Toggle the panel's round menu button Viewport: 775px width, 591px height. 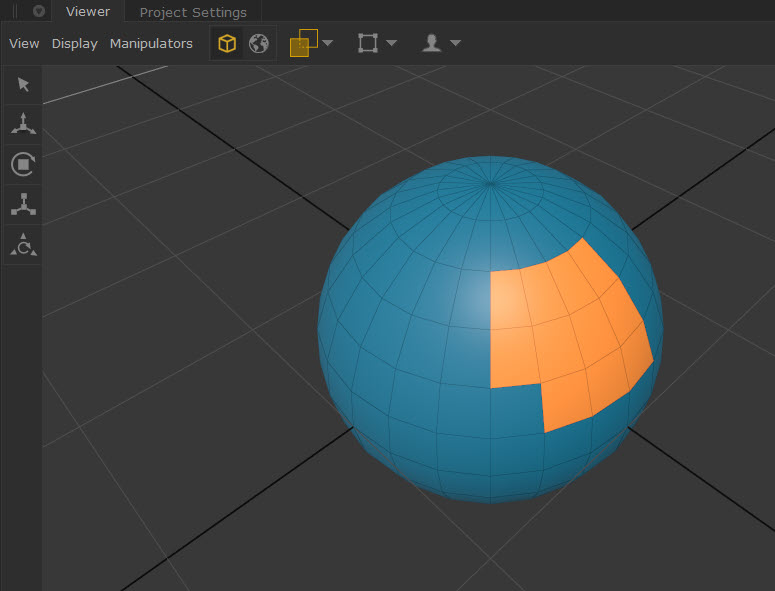39,12
